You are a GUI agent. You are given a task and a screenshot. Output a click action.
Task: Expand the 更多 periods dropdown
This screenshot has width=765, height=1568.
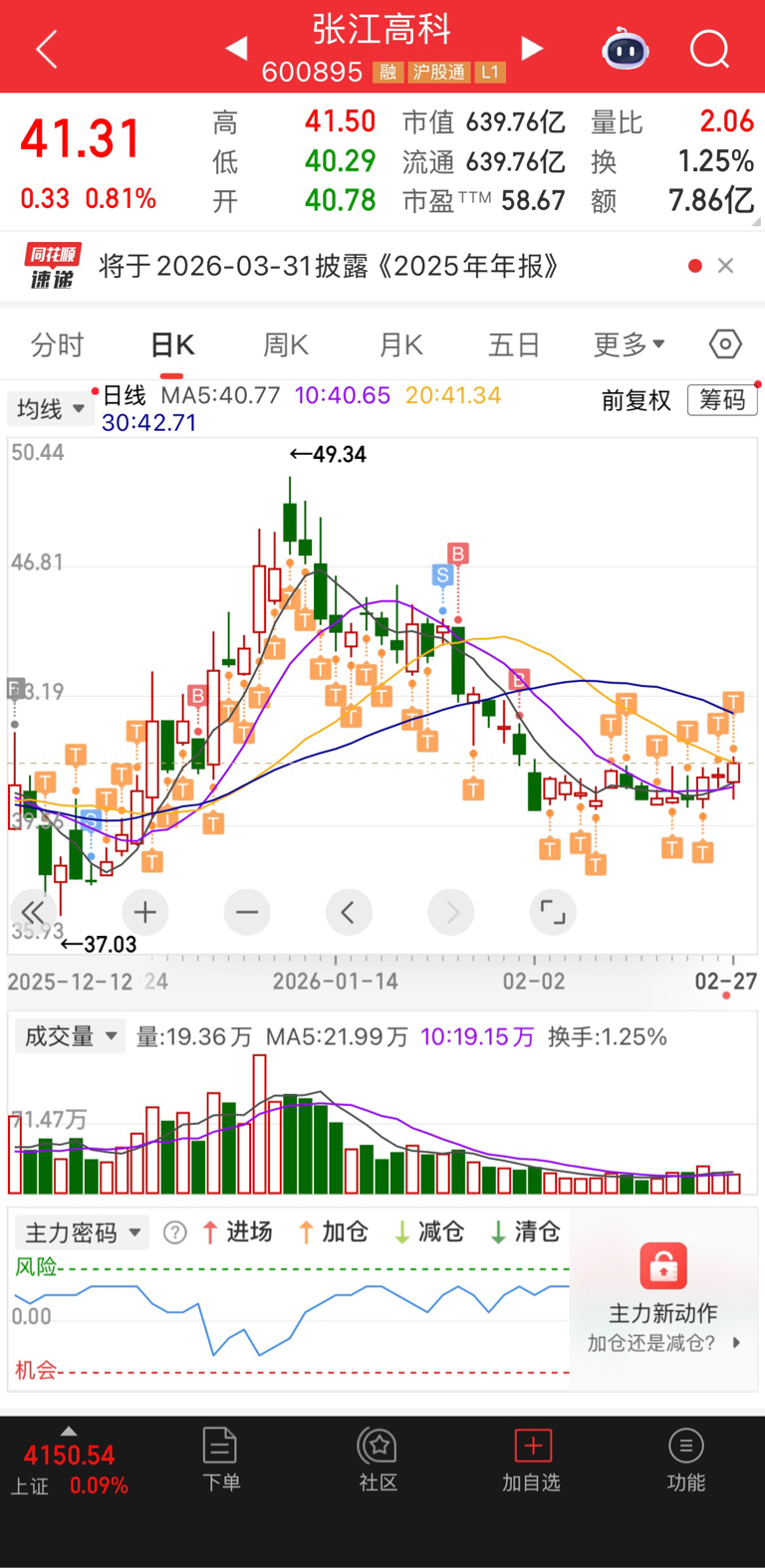(x=630, y=345)
